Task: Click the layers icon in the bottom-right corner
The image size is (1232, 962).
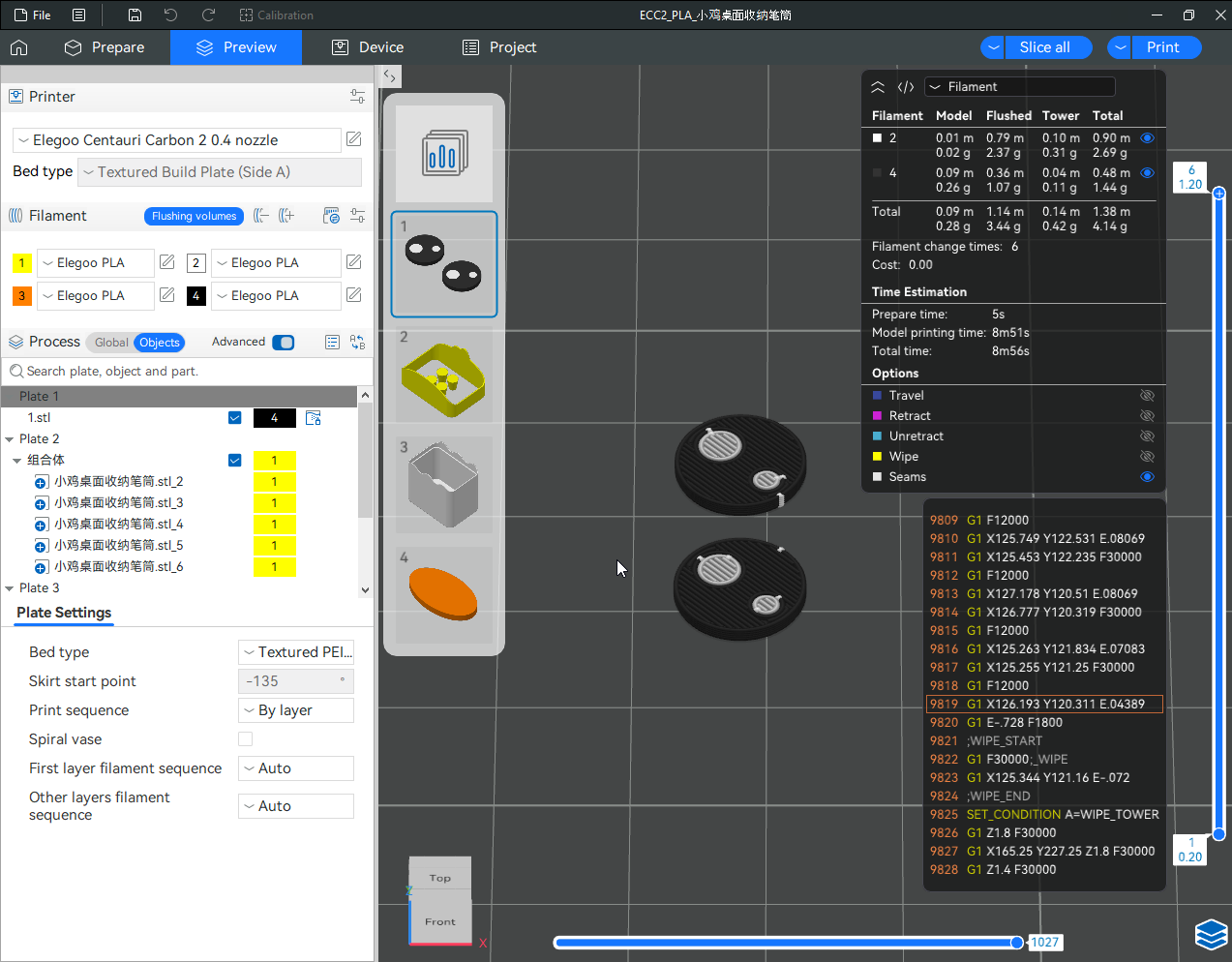Action: coord(1211,935)
